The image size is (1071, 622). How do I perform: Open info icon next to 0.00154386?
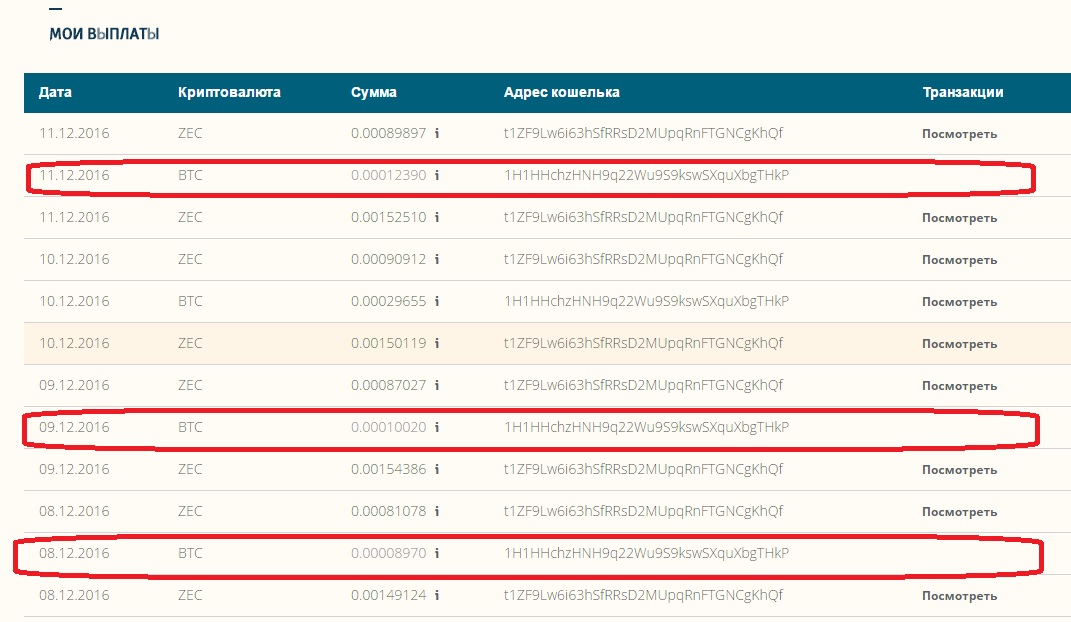click(437, 469)
